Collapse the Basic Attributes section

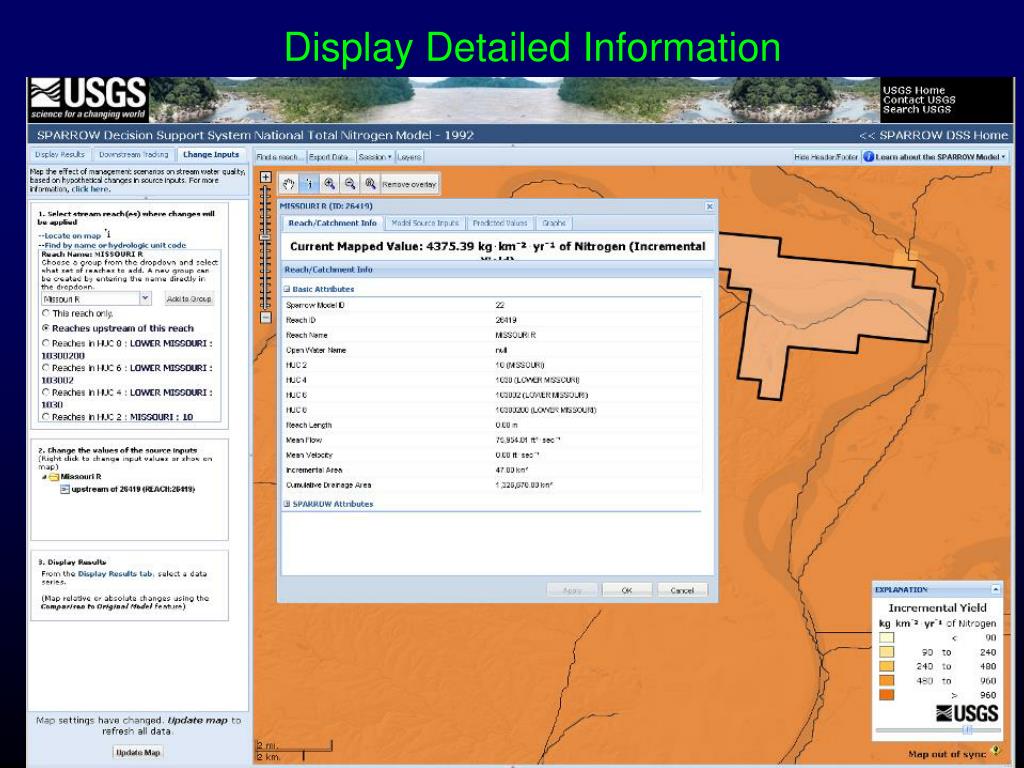[286, 289]
